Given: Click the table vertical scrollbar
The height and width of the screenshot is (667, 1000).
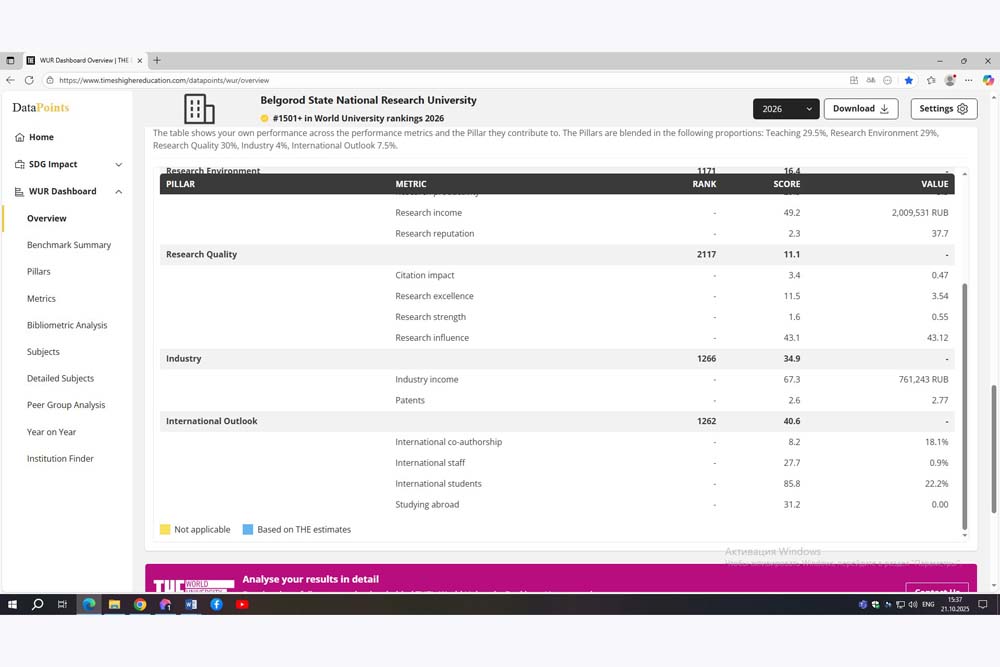Looking at the screenshot, I should click(965, 400).
